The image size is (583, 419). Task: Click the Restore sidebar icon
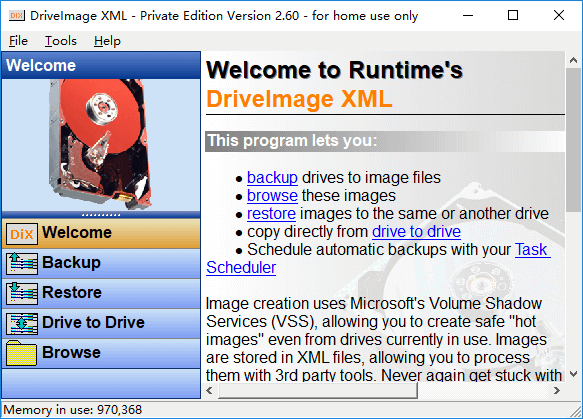pyautogui.click(x=22, y=293)
